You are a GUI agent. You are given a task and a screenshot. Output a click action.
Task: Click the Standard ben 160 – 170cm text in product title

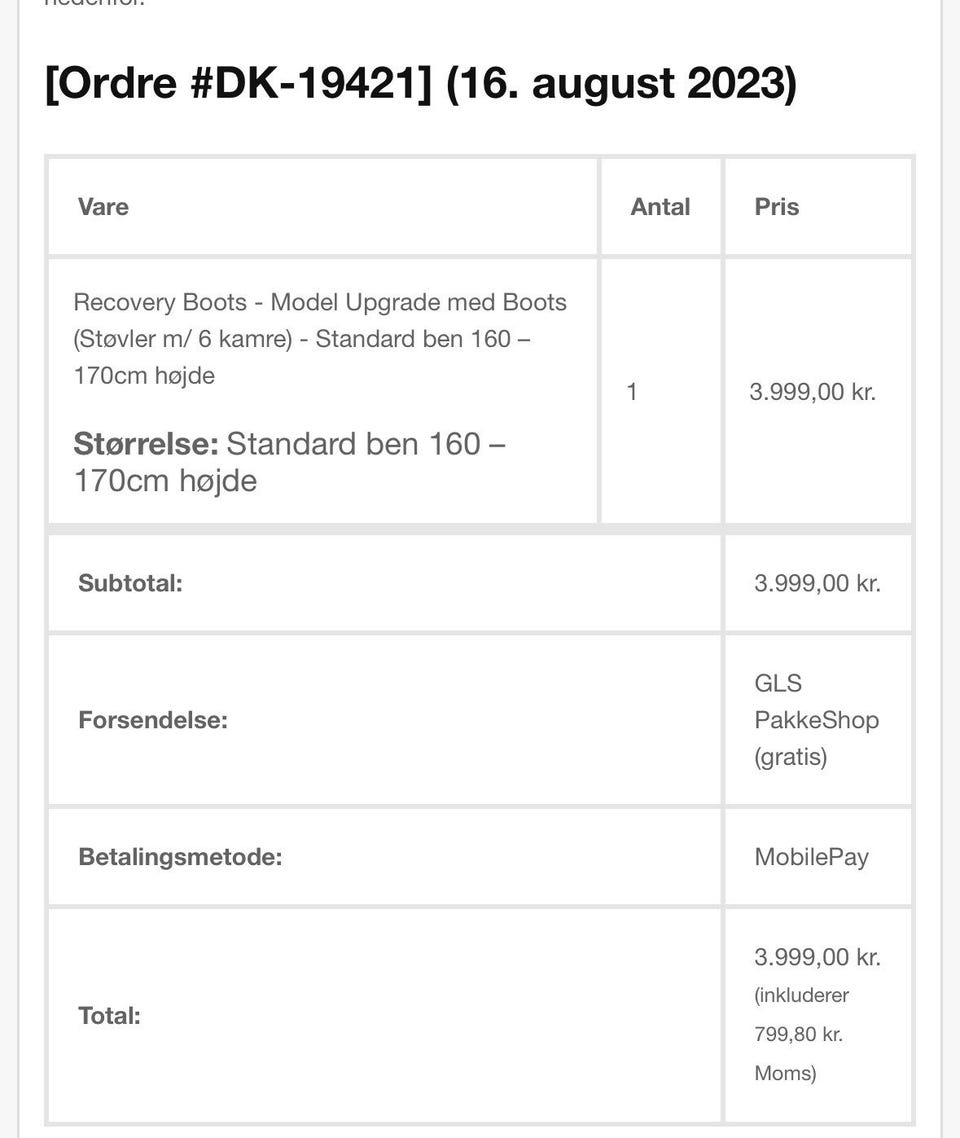click(302, 357)
